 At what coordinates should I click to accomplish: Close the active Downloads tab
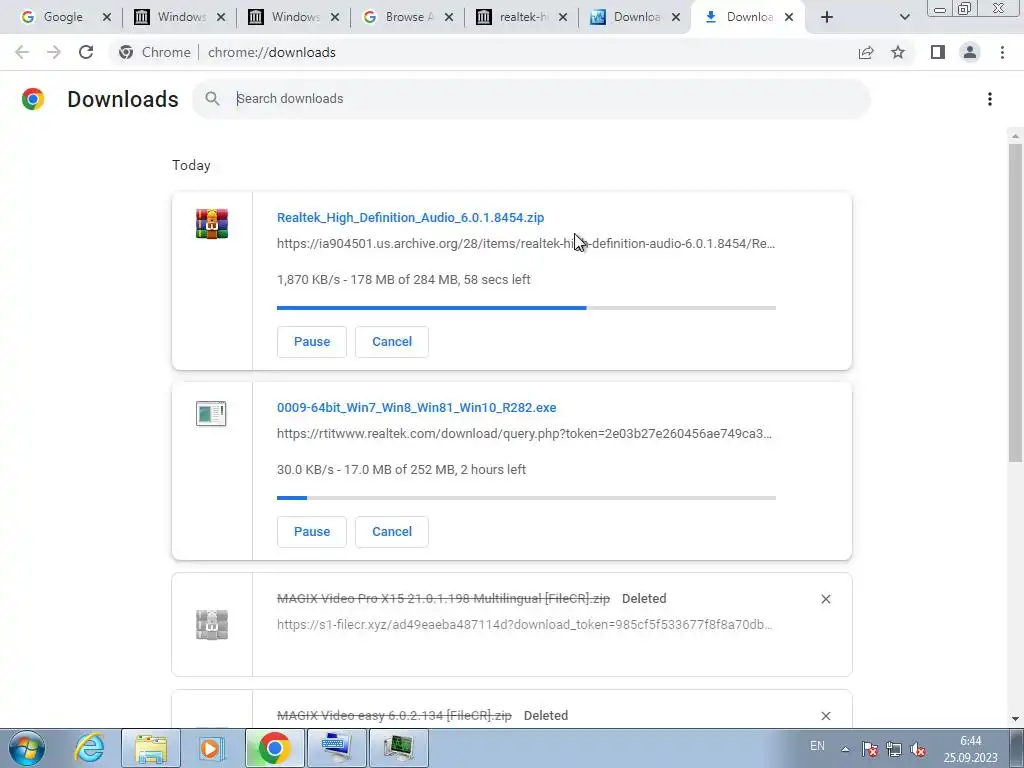point(789,17)
